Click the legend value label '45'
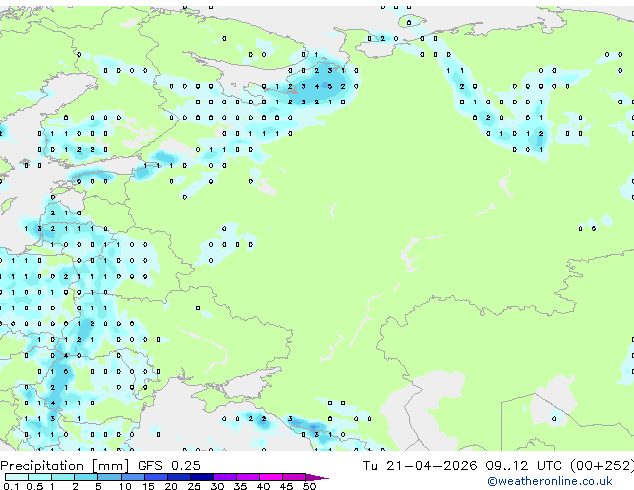 [x=286, y=486]
